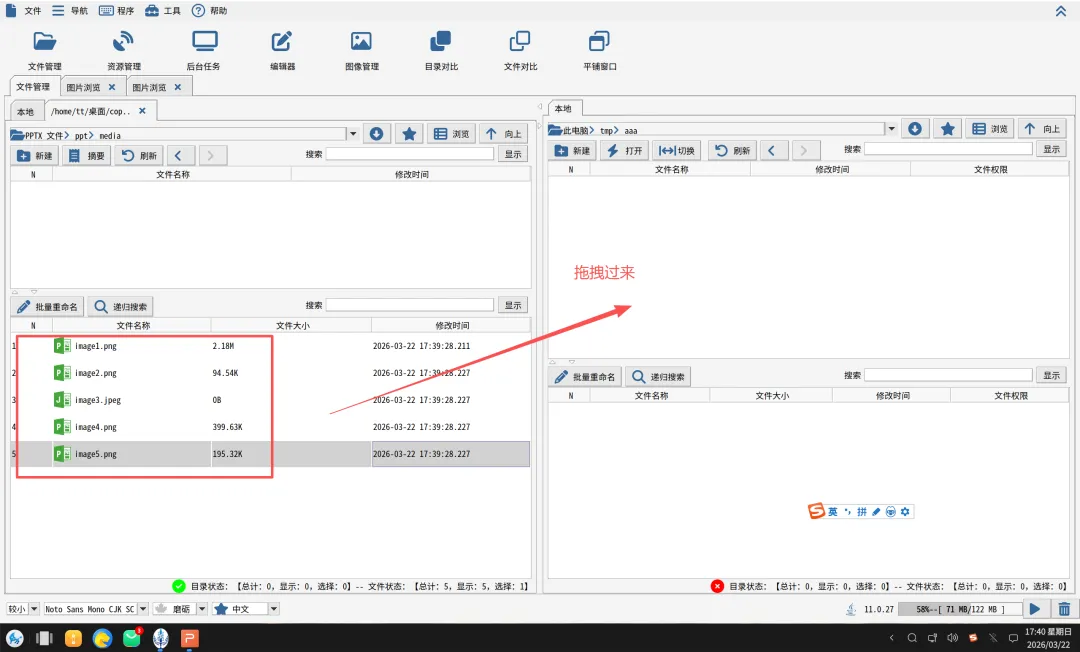Open the 资源管理 resource manager tool
The width and height of the screenshot is (1080, 652).
click(124, 51)
